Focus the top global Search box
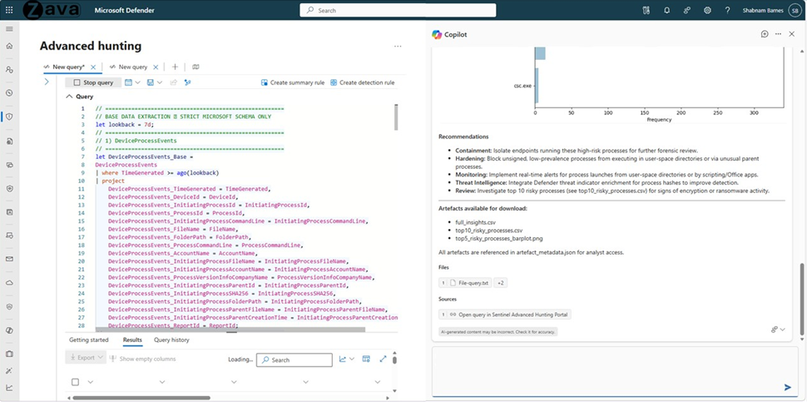The height and width of the screenshot is (402, 807). click(398, 10)
